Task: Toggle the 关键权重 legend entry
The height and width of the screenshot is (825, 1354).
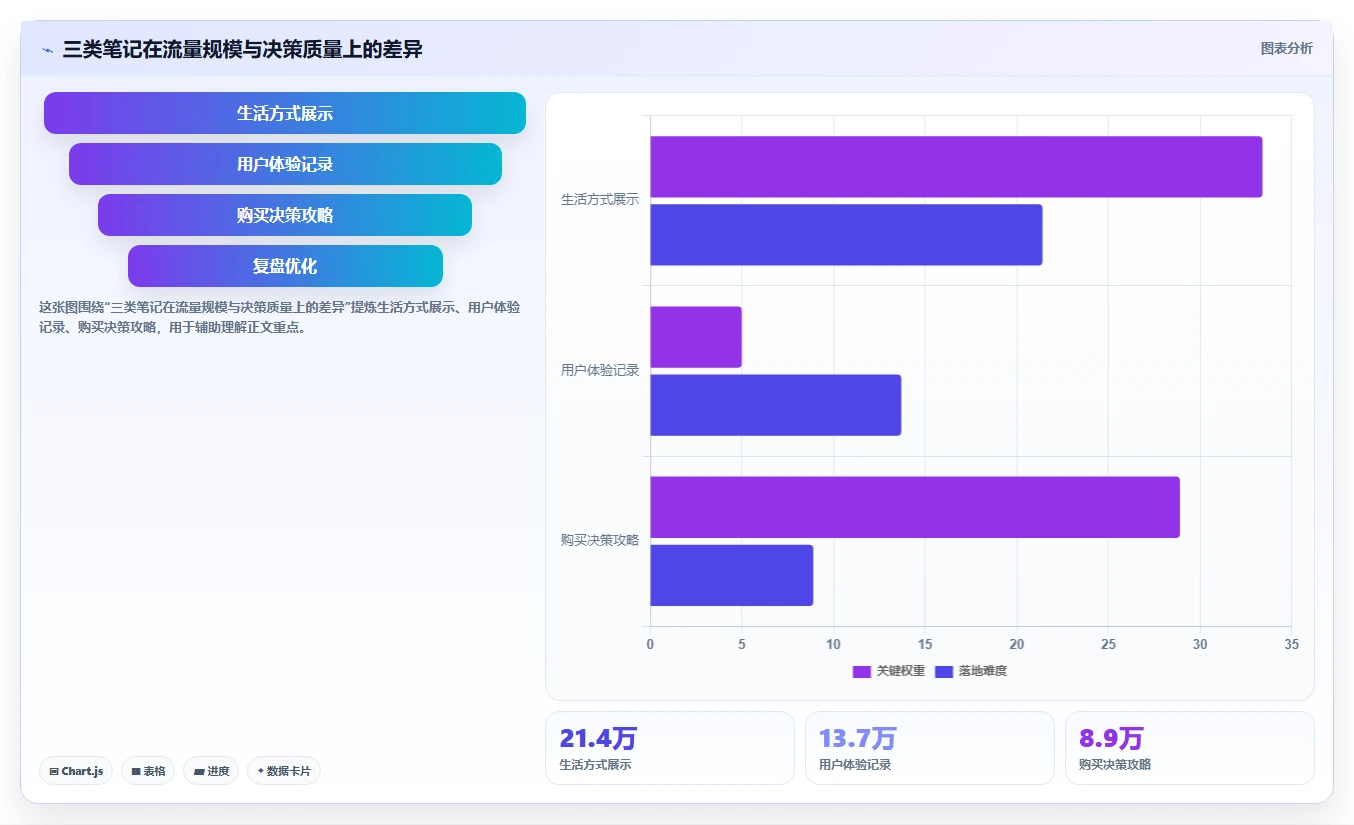Action: [x=888, y=671]
